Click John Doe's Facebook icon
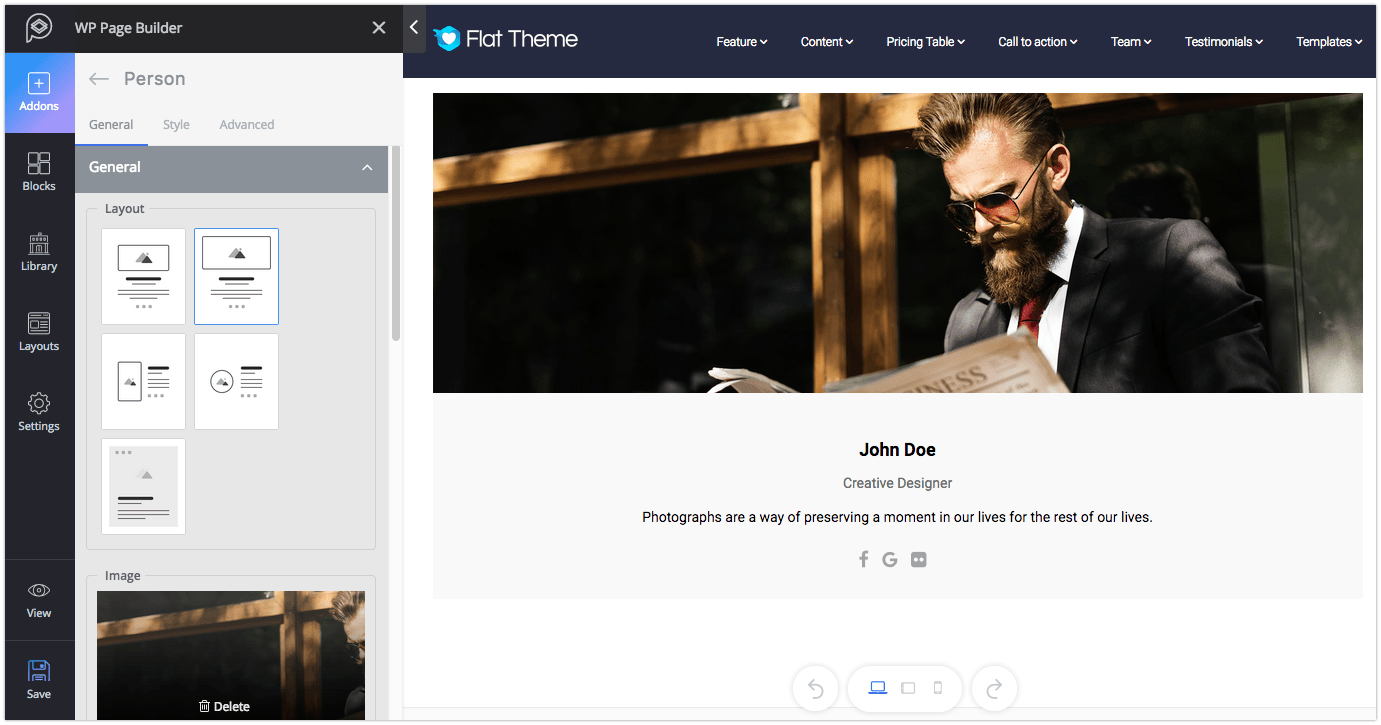This screenshot has width=1381, height=725. tap(863, 559)
